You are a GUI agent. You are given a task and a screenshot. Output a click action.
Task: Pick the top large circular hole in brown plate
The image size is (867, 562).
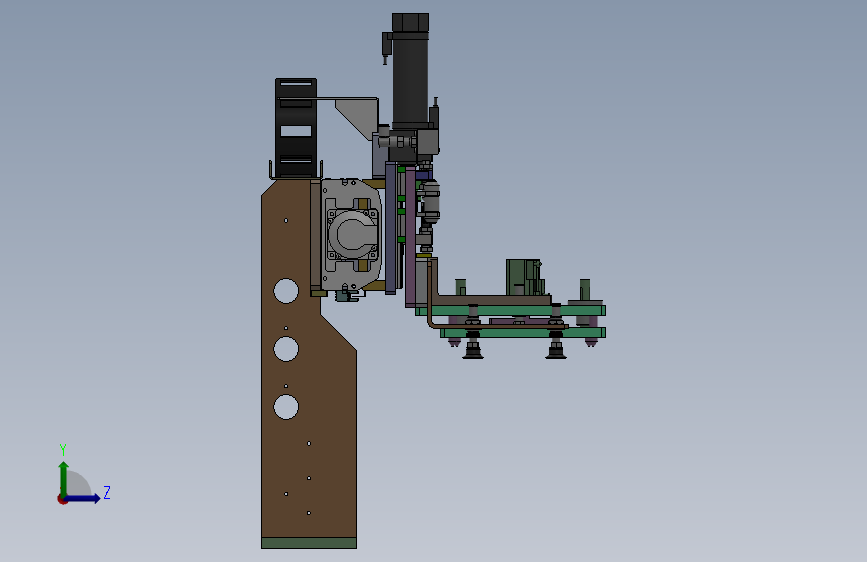click(286, 291)
